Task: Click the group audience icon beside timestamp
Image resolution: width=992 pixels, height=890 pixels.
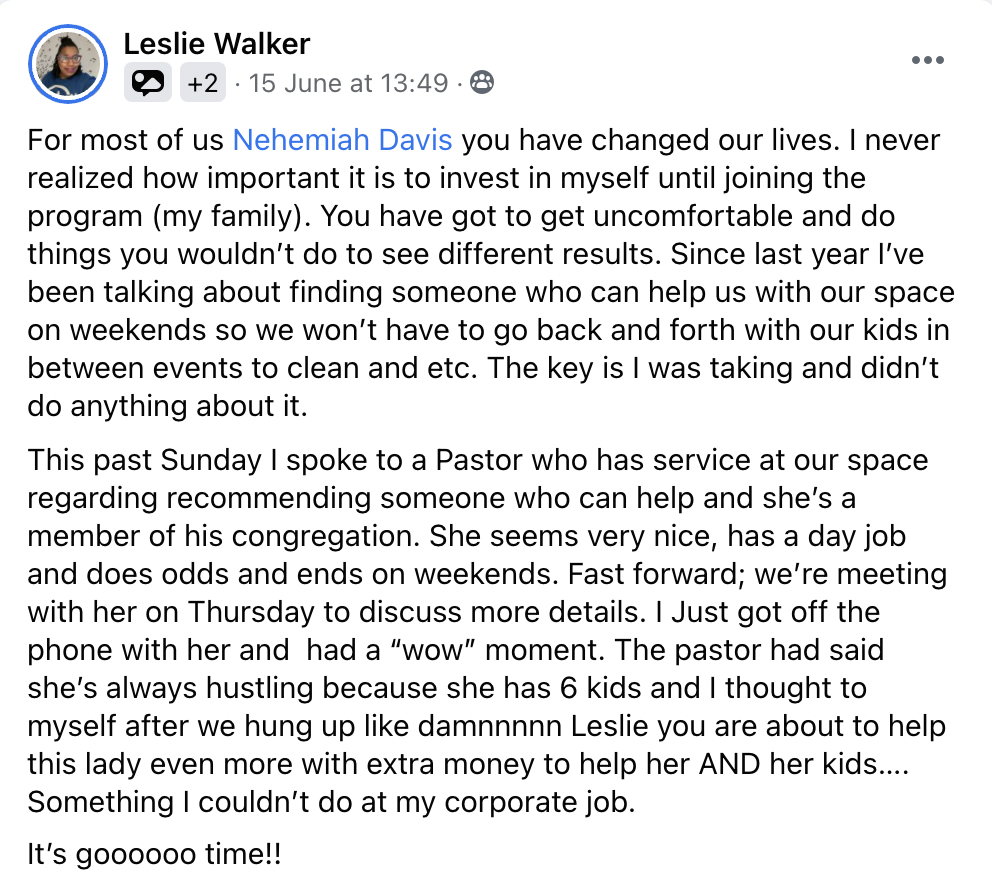Action: 482,82
